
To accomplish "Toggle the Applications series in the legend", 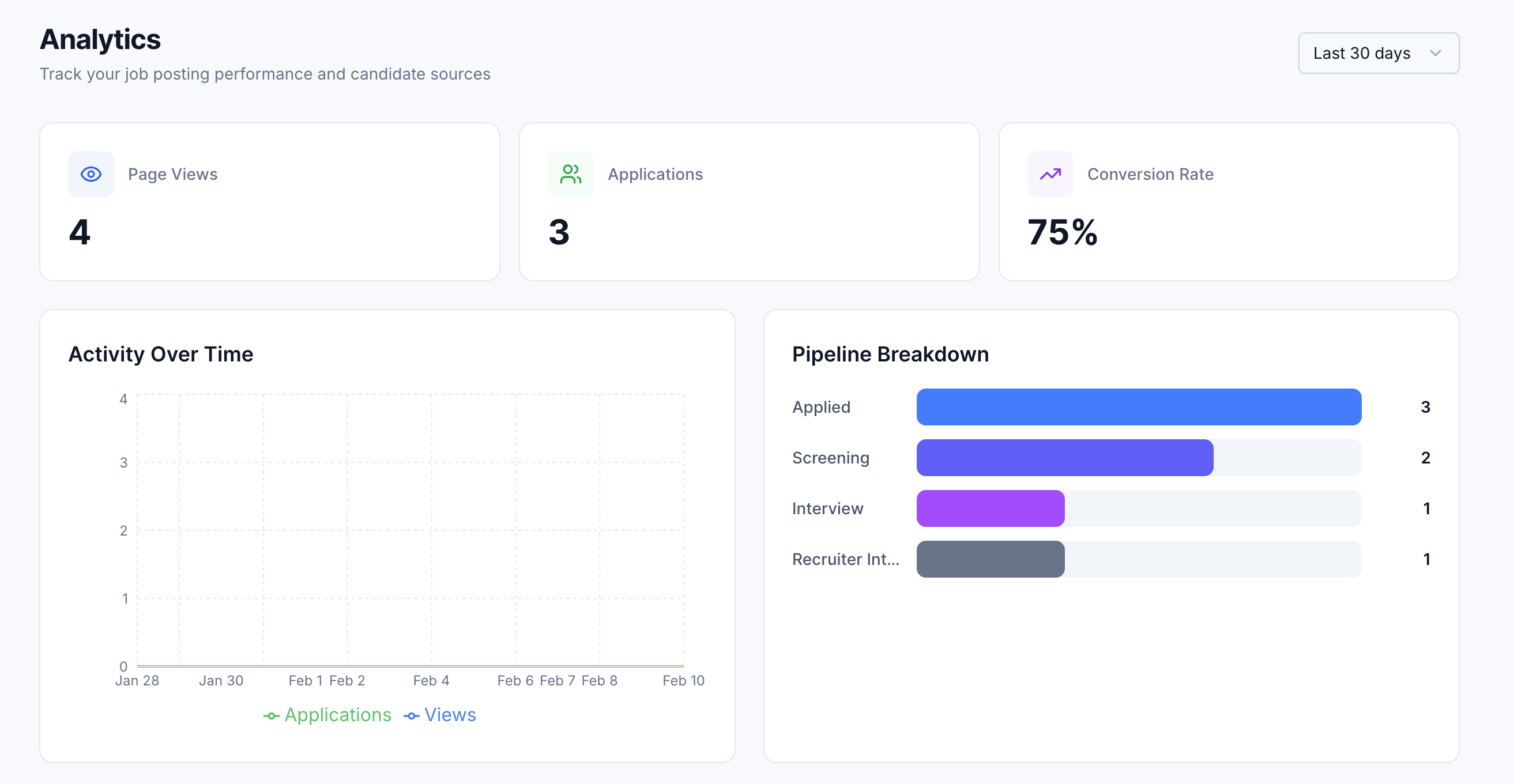I will click(x=337, y=715).
